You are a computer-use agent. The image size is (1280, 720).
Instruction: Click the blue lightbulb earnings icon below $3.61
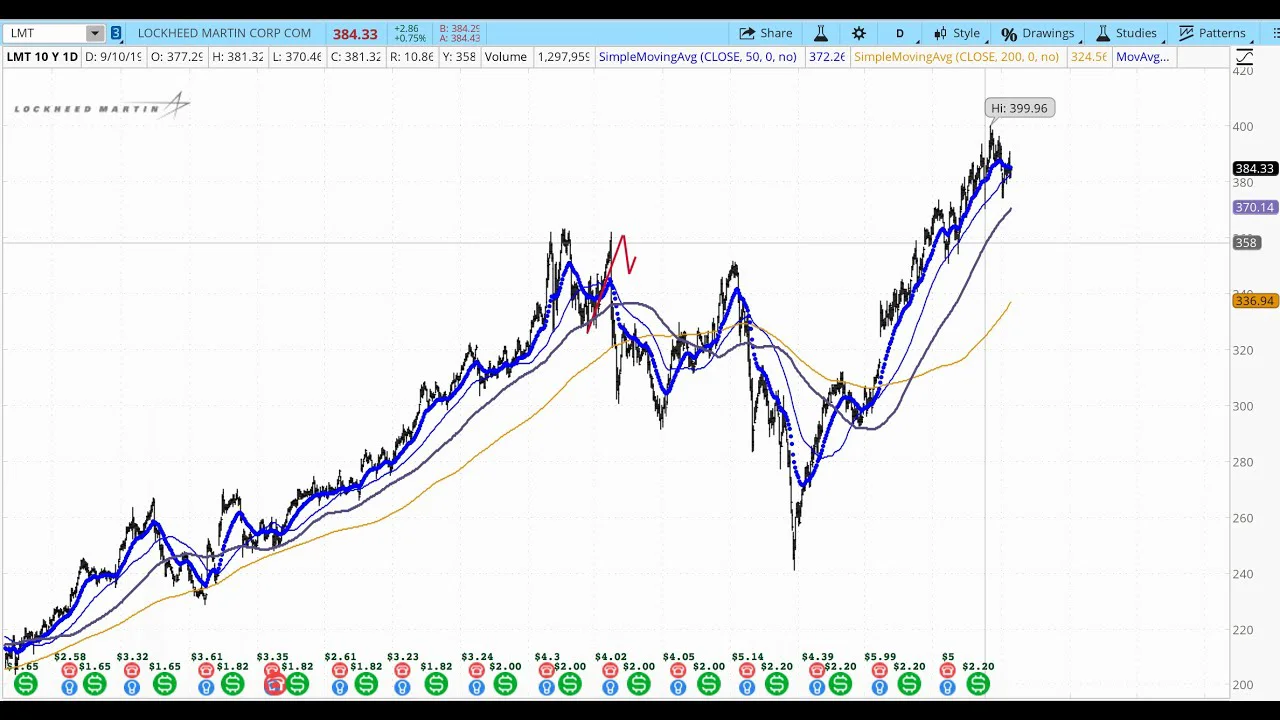click(206, 687)
